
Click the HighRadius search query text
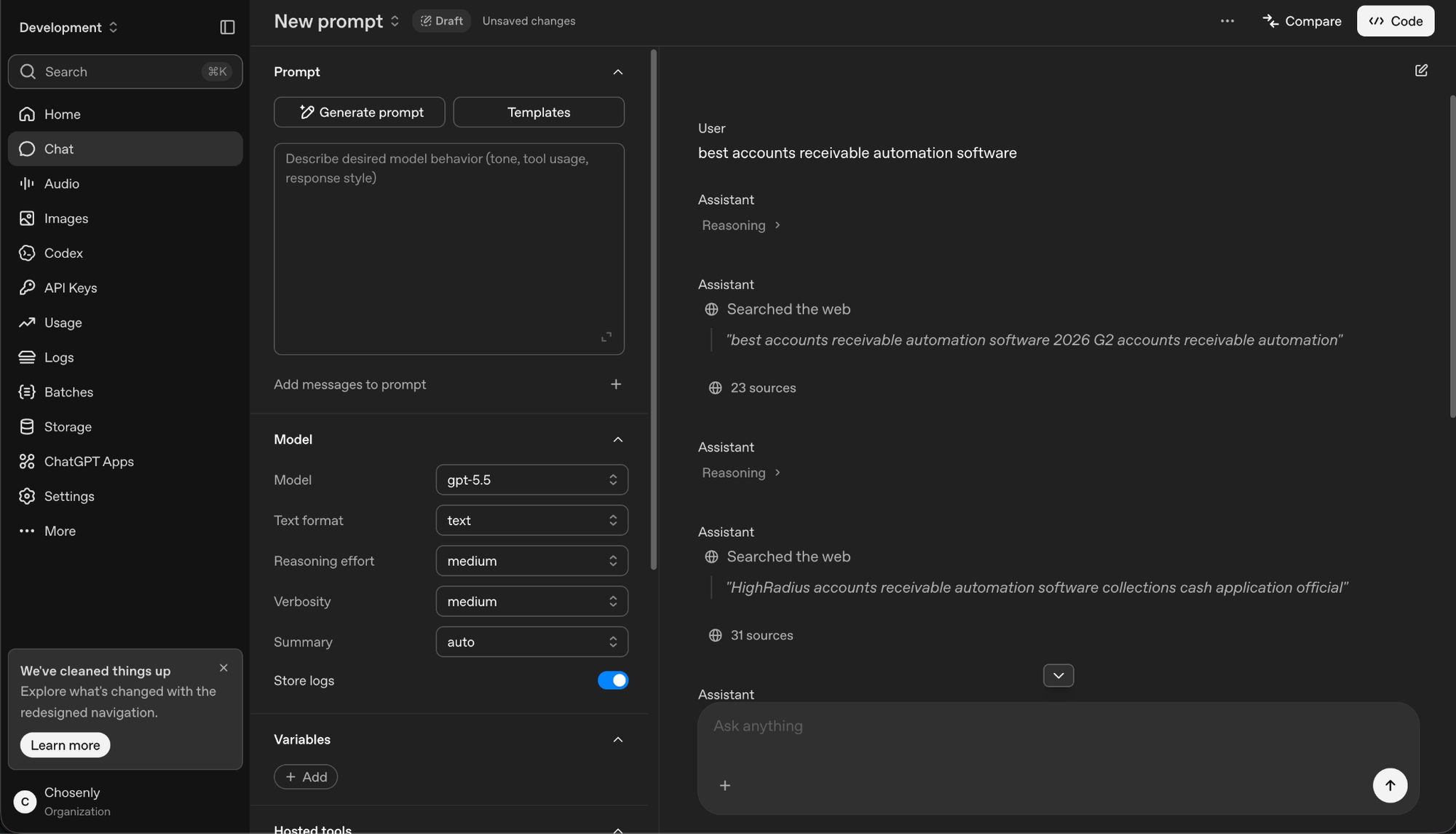coord(1037,588)
